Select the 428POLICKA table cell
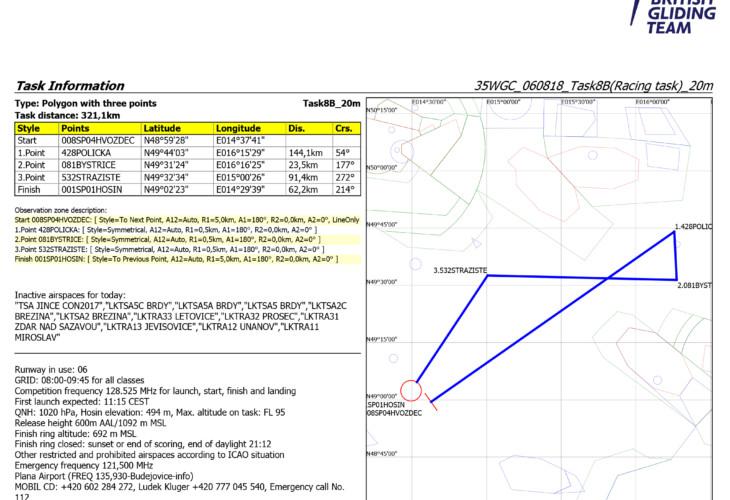Viewport: 730px width, 500px height. pos(98,153)
